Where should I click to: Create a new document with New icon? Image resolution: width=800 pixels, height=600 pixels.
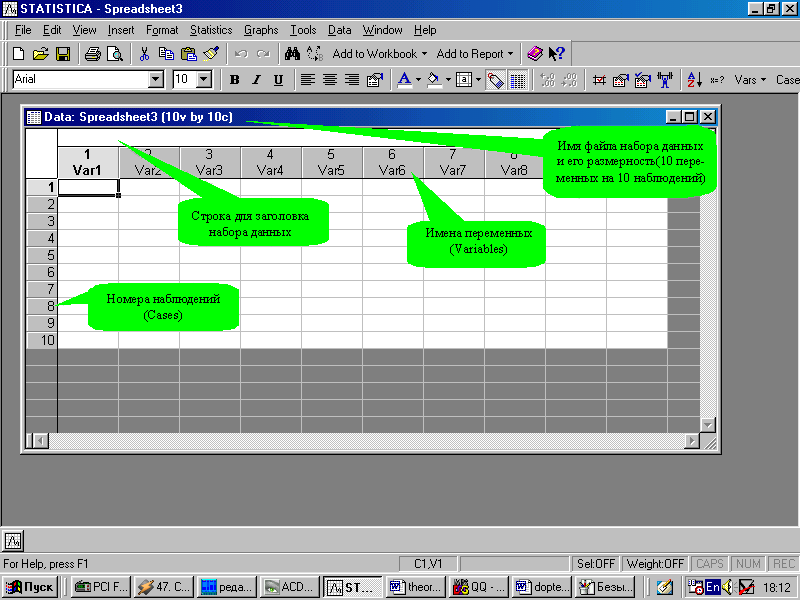[x=18, y=54]
